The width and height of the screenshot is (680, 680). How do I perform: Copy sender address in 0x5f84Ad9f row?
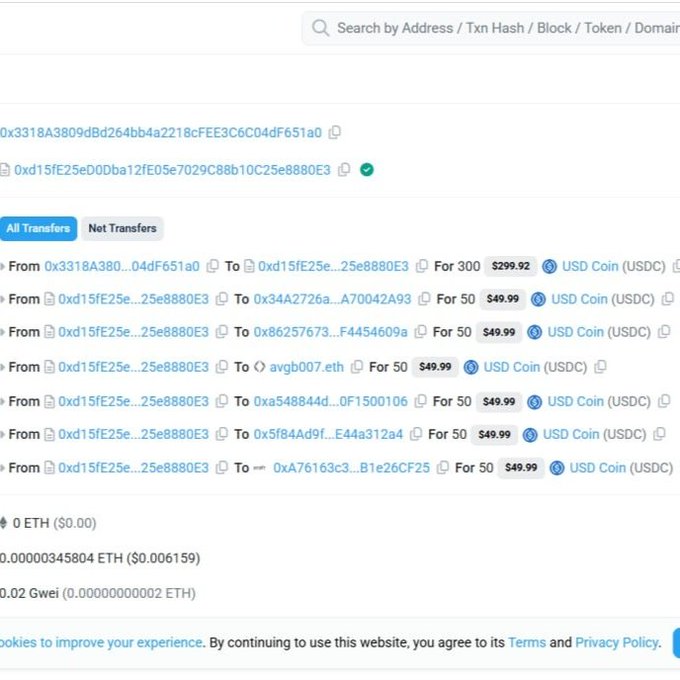pos(222,434)
